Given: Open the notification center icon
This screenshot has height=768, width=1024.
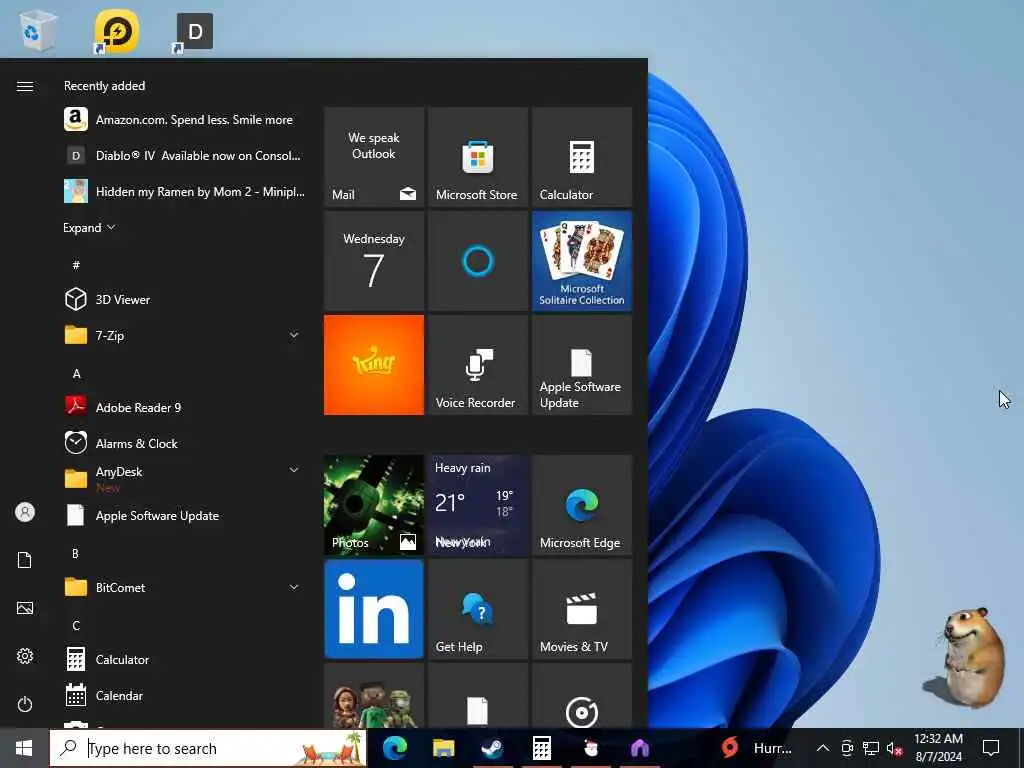Looking at the screenshot, I should click(991, 748).
